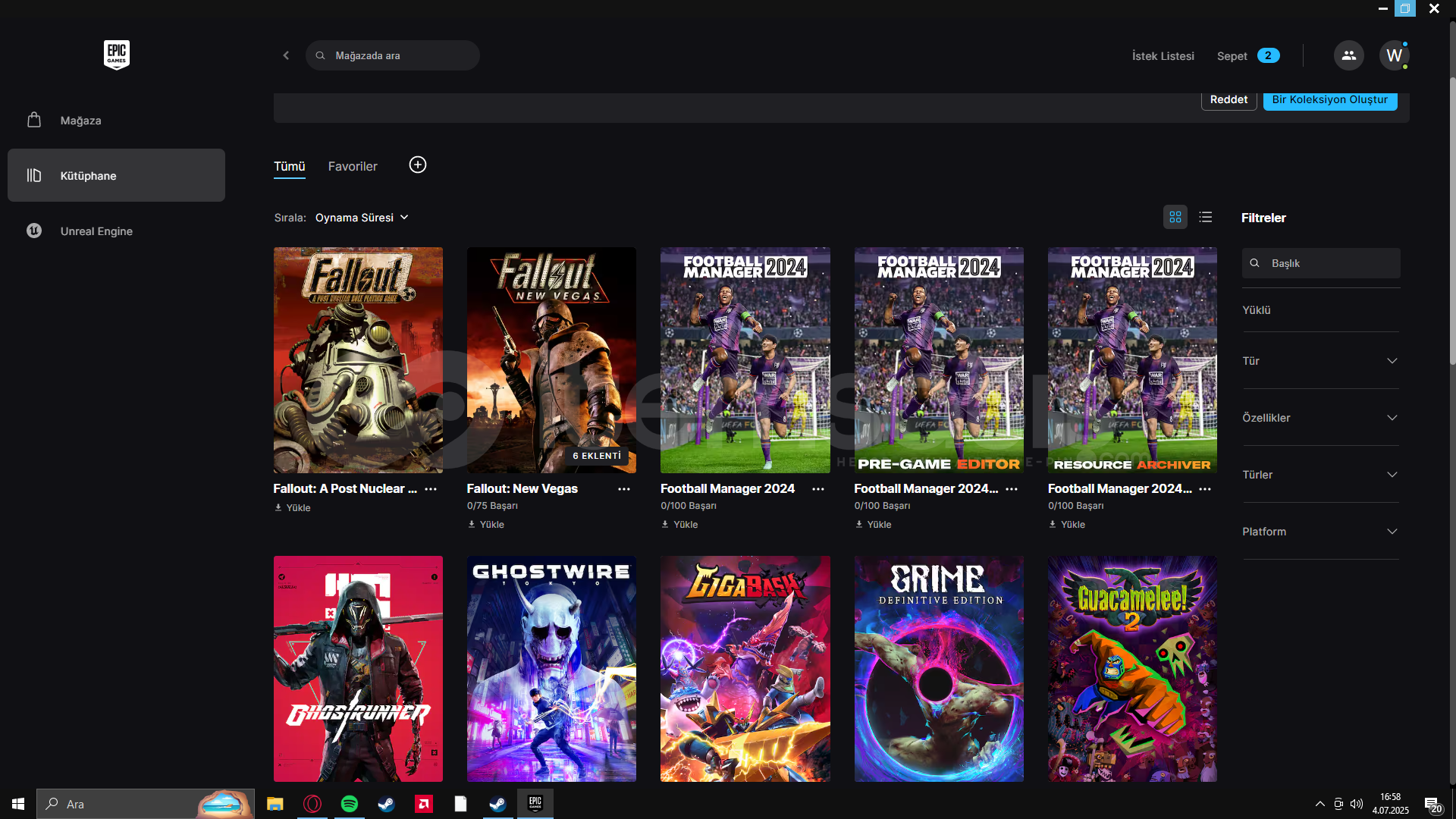Open three-dot menu of Football Manager 2024
The image size is (1456, 819).
click(818, 489)
